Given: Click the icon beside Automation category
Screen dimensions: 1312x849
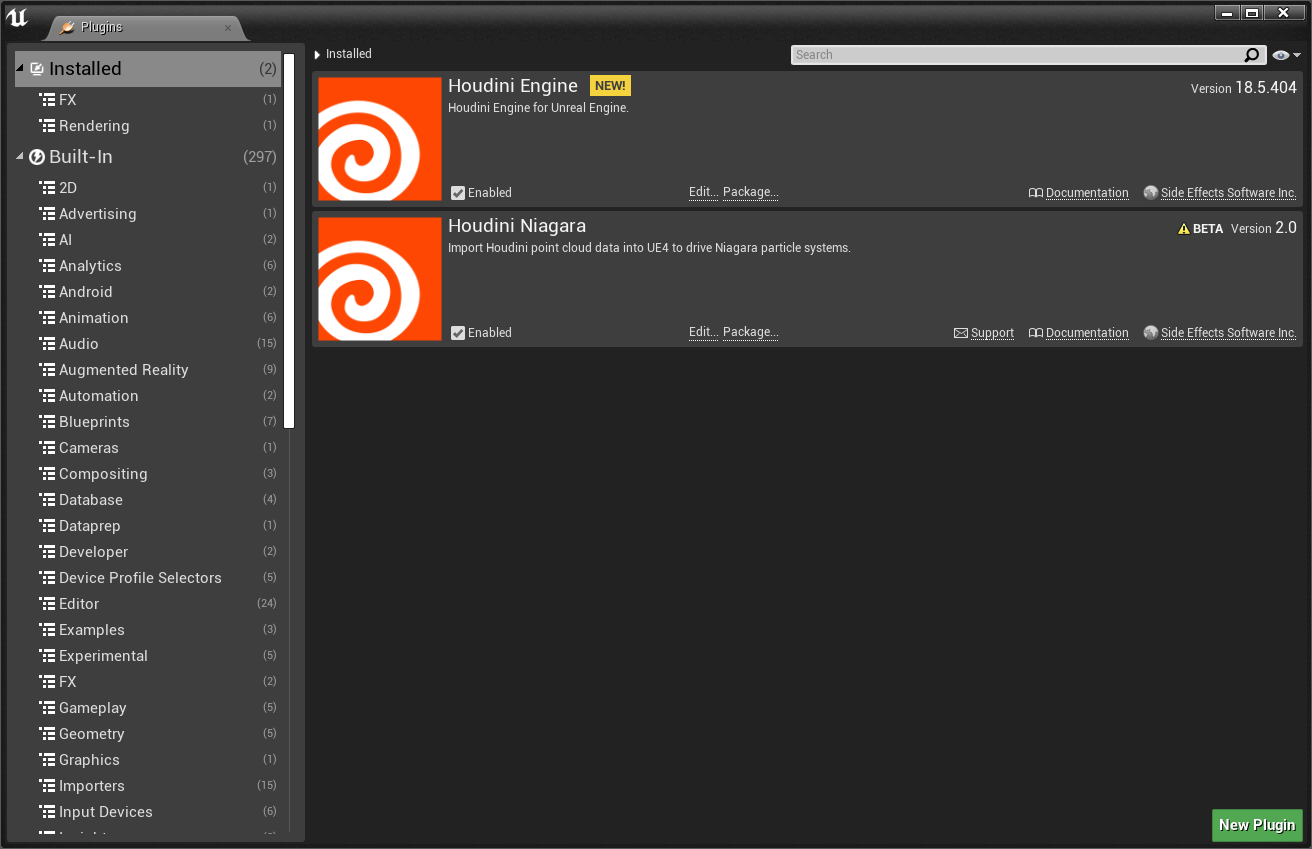Looking at the screenshot, I should (x=47, y=396).
